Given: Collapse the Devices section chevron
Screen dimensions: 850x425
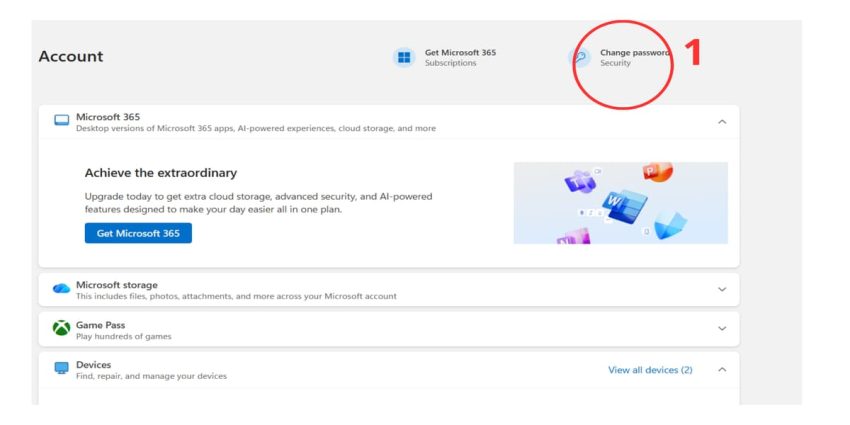Looking at the screenshot, I should (x=722, y=370).
